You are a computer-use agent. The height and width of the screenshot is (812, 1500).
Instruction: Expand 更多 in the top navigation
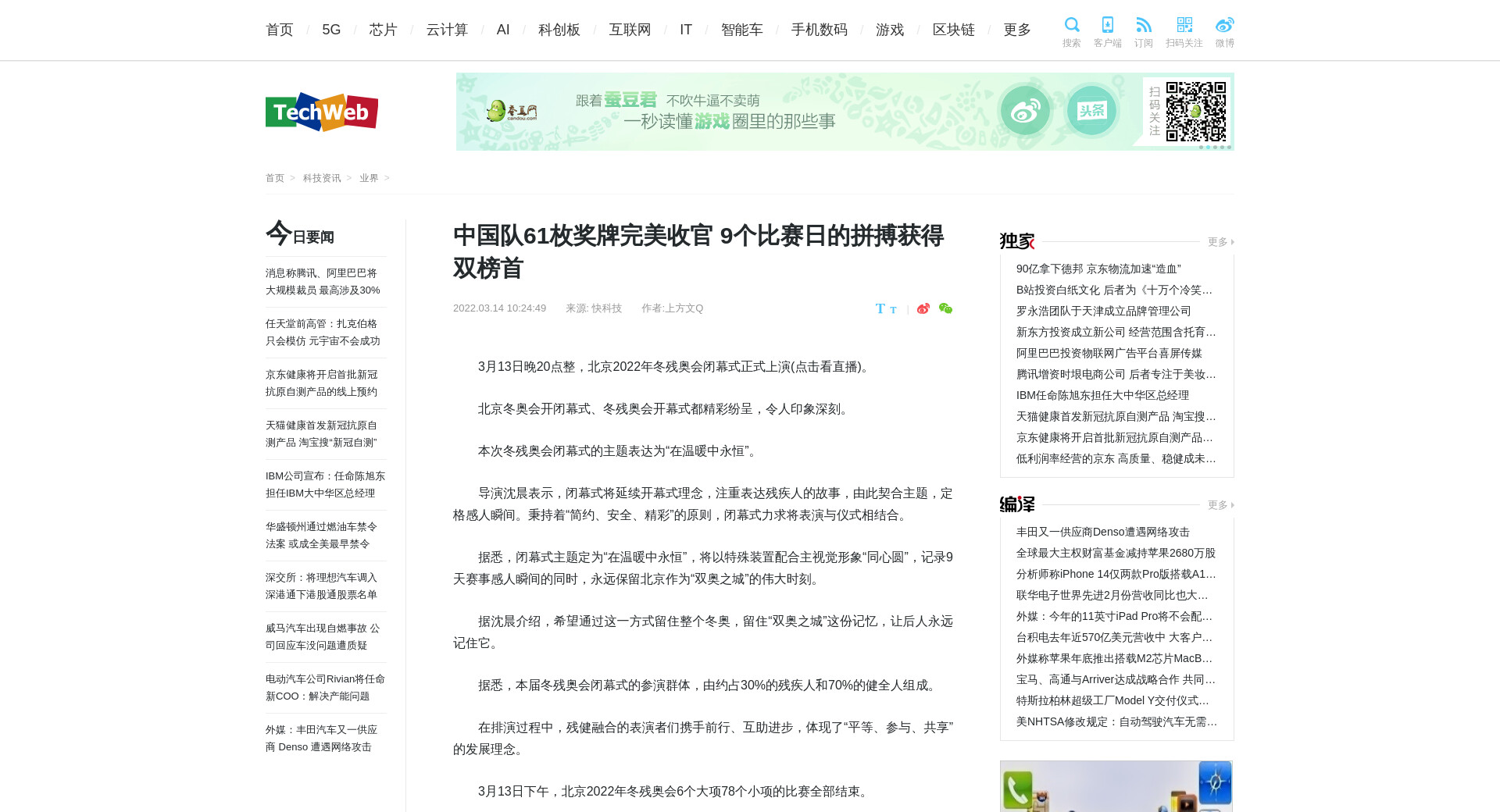[x=1017, y=30]
